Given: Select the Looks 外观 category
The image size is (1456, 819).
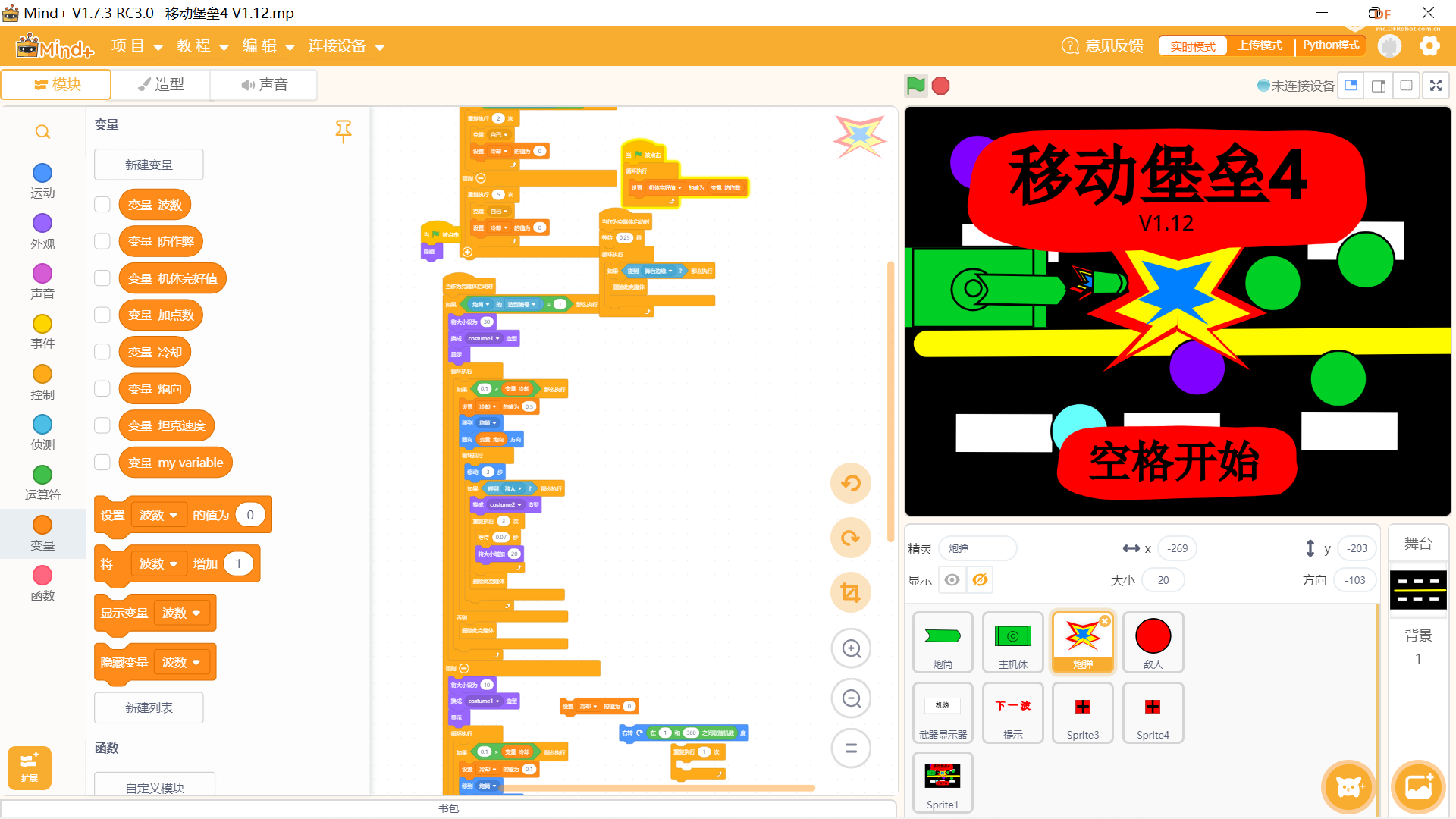Looking at the screenshot, I should click(42, 231).
